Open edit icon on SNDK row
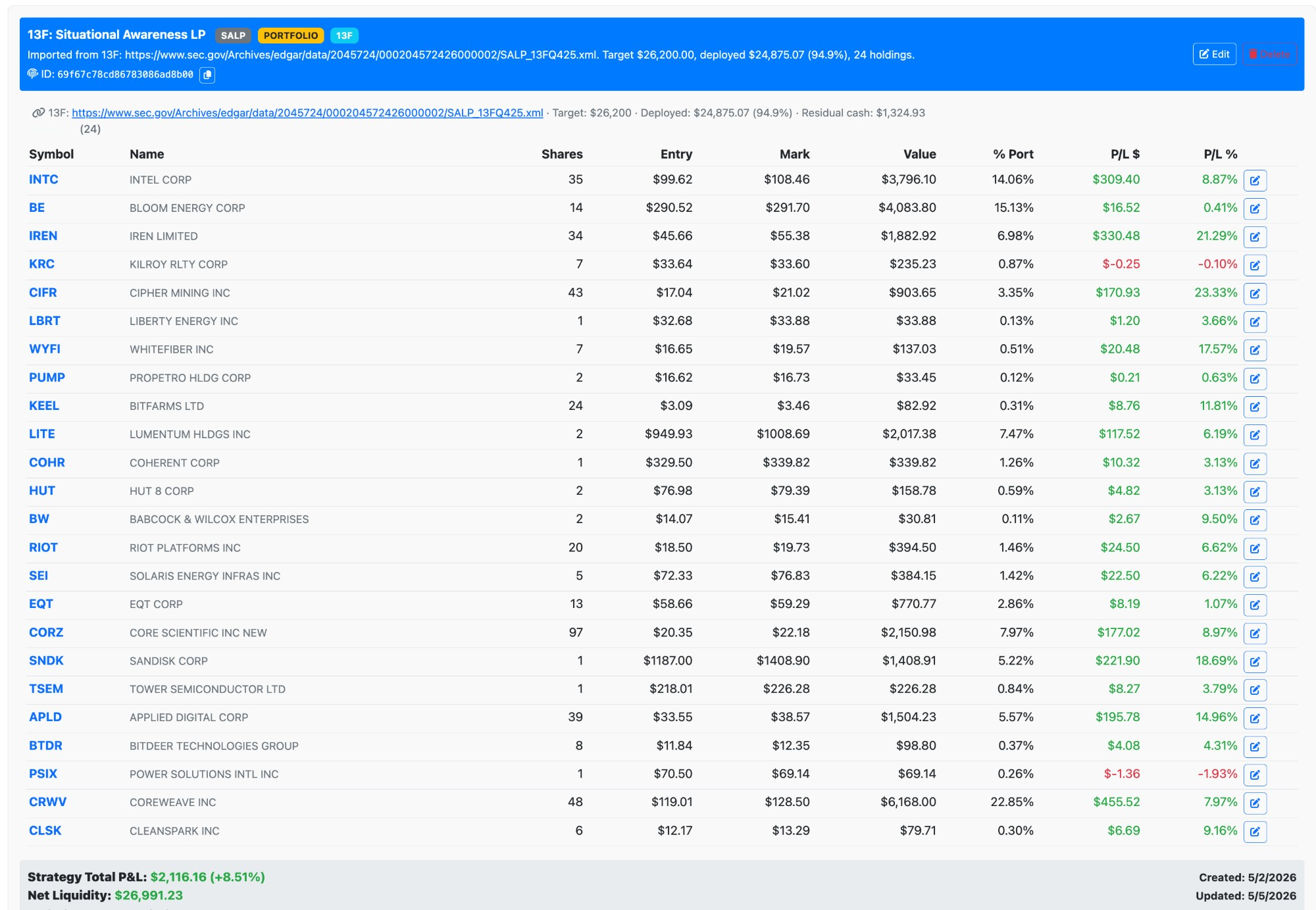Image resolution: width=1316 pixels, height=910 pixels. 1255,661
